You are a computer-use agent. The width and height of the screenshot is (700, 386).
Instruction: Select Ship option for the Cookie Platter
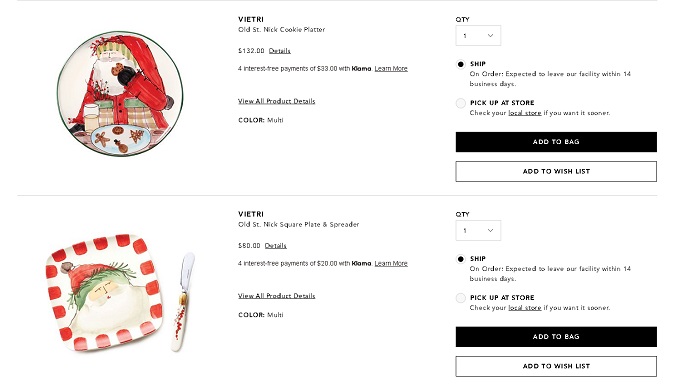pyautogui.click(x=461, y=64)
